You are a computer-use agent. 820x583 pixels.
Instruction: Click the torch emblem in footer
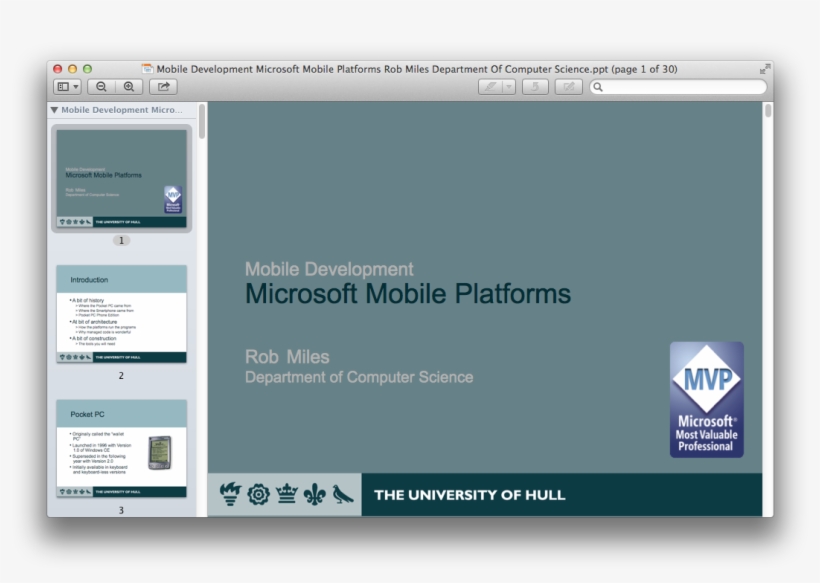click(x=230, y=494)
